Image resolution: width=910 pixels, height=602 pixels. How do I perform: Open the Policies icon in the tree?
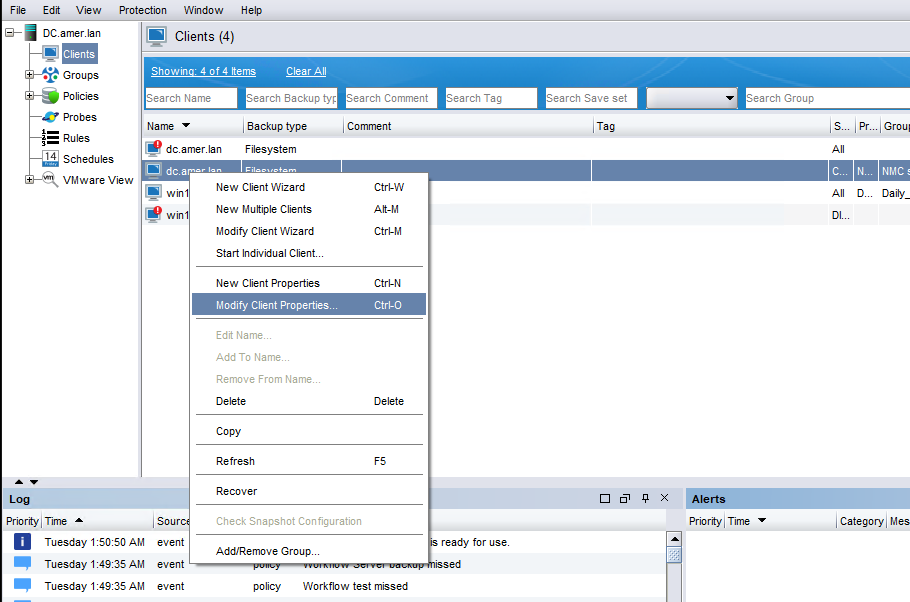pos(48,96)
